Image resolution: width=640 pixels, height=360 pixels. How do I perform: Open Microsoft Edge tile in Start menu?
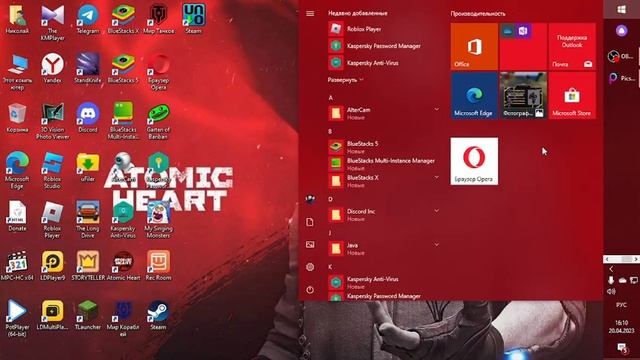(474, 96)
